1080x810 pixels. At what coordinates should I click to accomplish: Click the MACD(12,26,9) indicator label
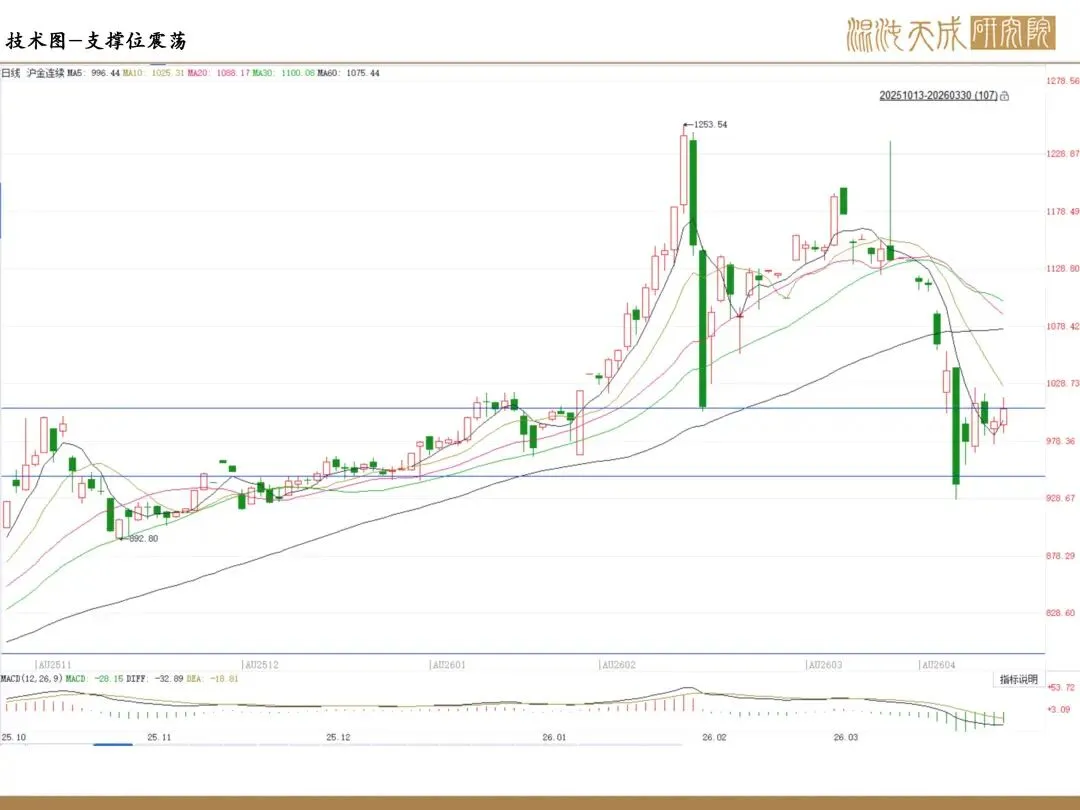point(32,679)
